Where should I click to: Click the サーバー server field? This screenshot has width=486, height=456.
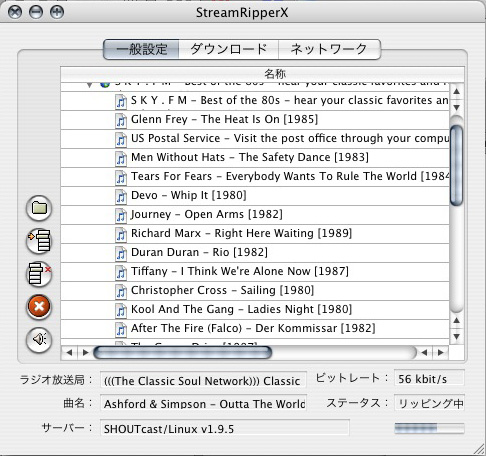(x=225, y=428)
